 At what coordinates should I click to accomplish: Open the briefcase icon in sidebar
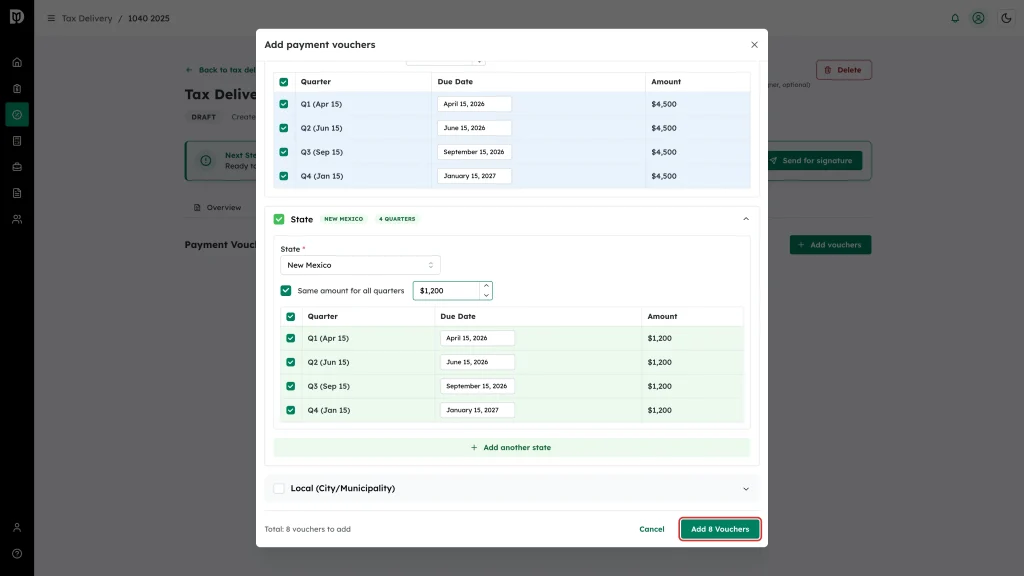coord(17,167)
